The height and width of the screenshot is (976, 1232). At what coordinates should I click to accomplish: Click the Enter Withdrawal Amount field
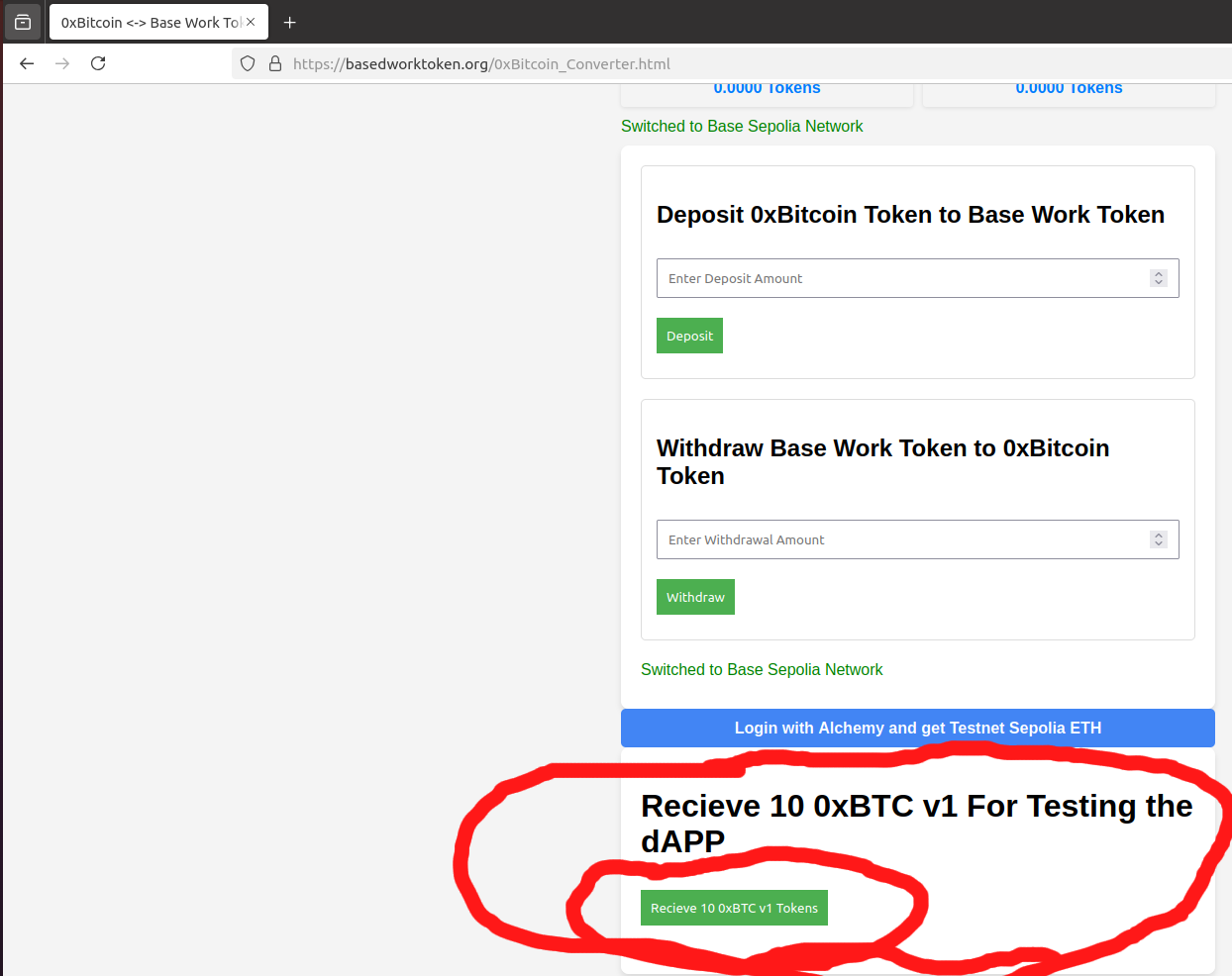coord(891,539)
